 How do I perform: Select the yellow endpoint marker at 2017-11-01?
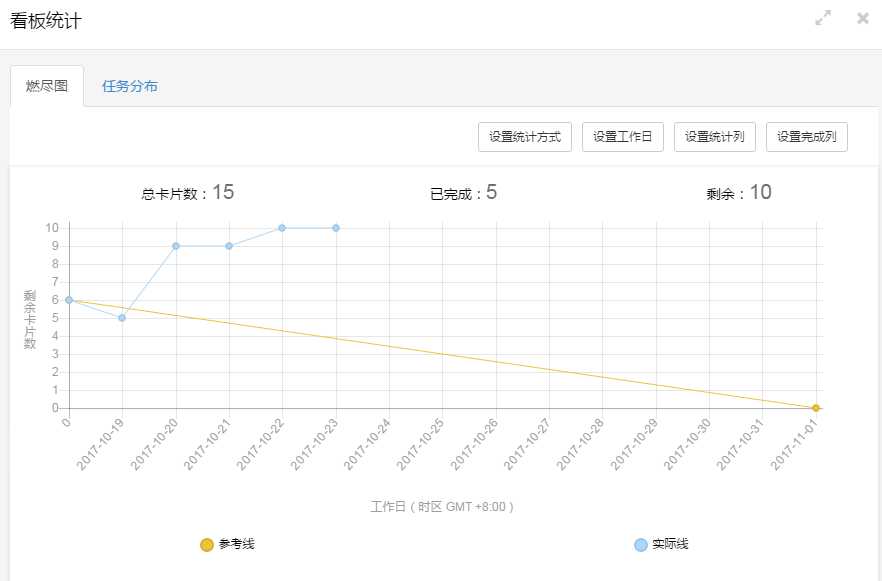click(x=816, y=407)
